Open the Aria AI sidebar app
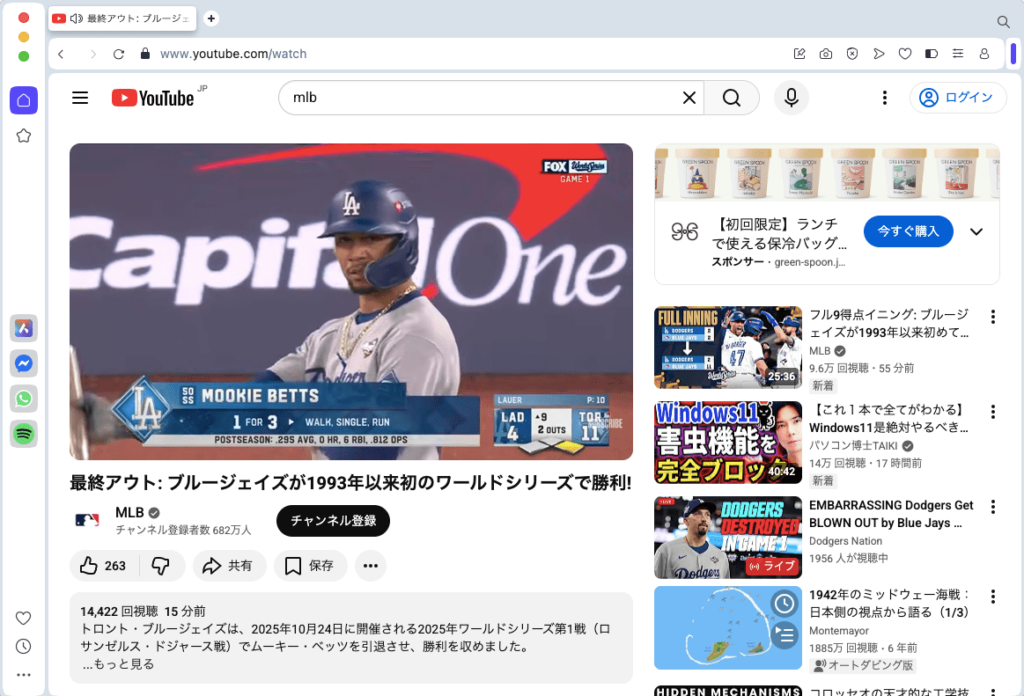The height and width of the screenshot is (696, 1024). (24, 328)
